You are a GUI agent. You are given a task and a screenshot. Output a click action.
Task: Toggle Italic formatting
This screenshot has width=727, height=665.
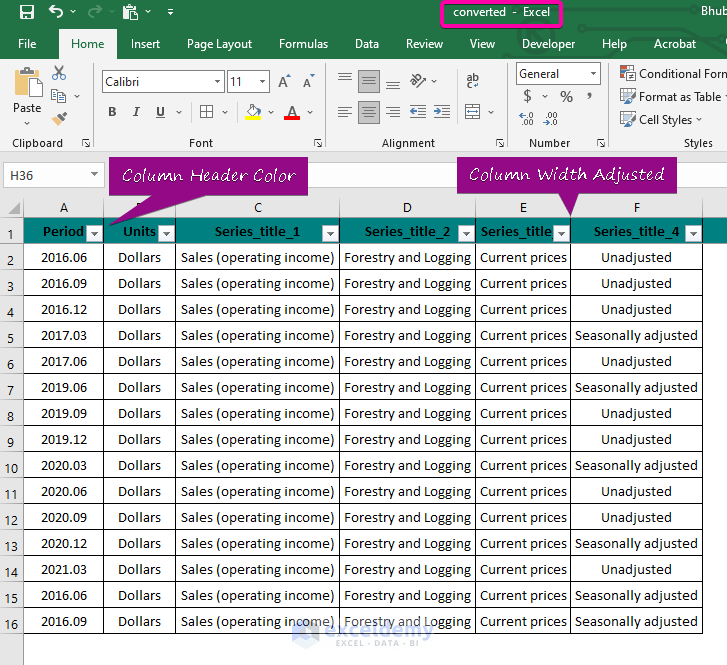pos(137,112)
